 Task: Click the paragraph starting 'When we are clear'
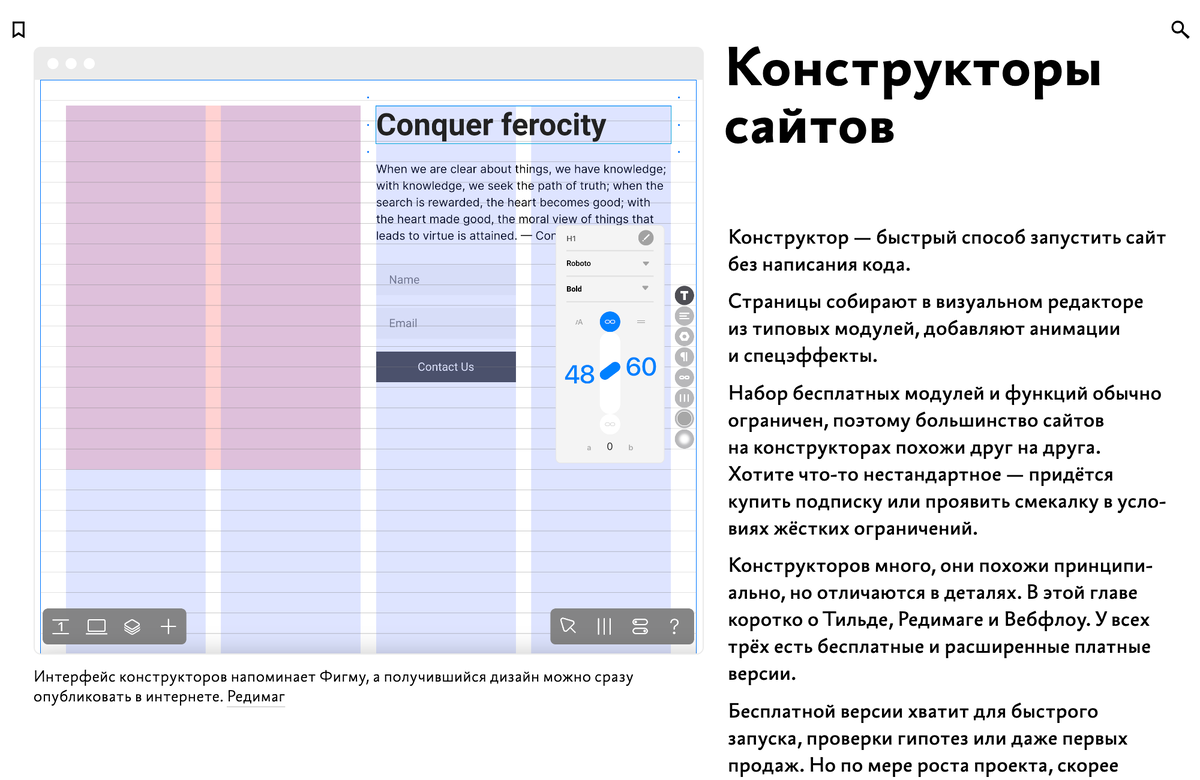click(x=520, y=202)
